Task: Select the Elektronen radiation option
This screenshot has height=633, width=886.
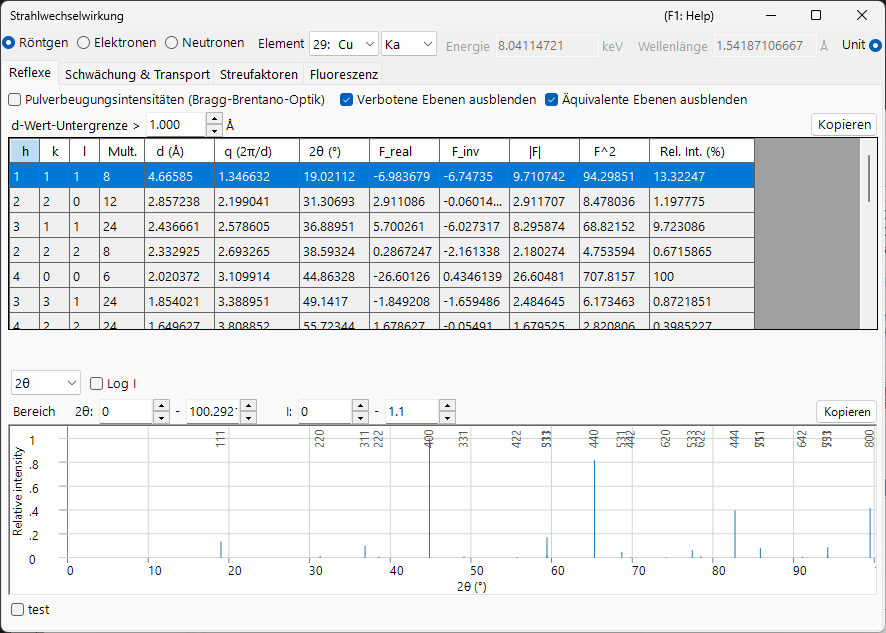Action: tap(116, 42)
